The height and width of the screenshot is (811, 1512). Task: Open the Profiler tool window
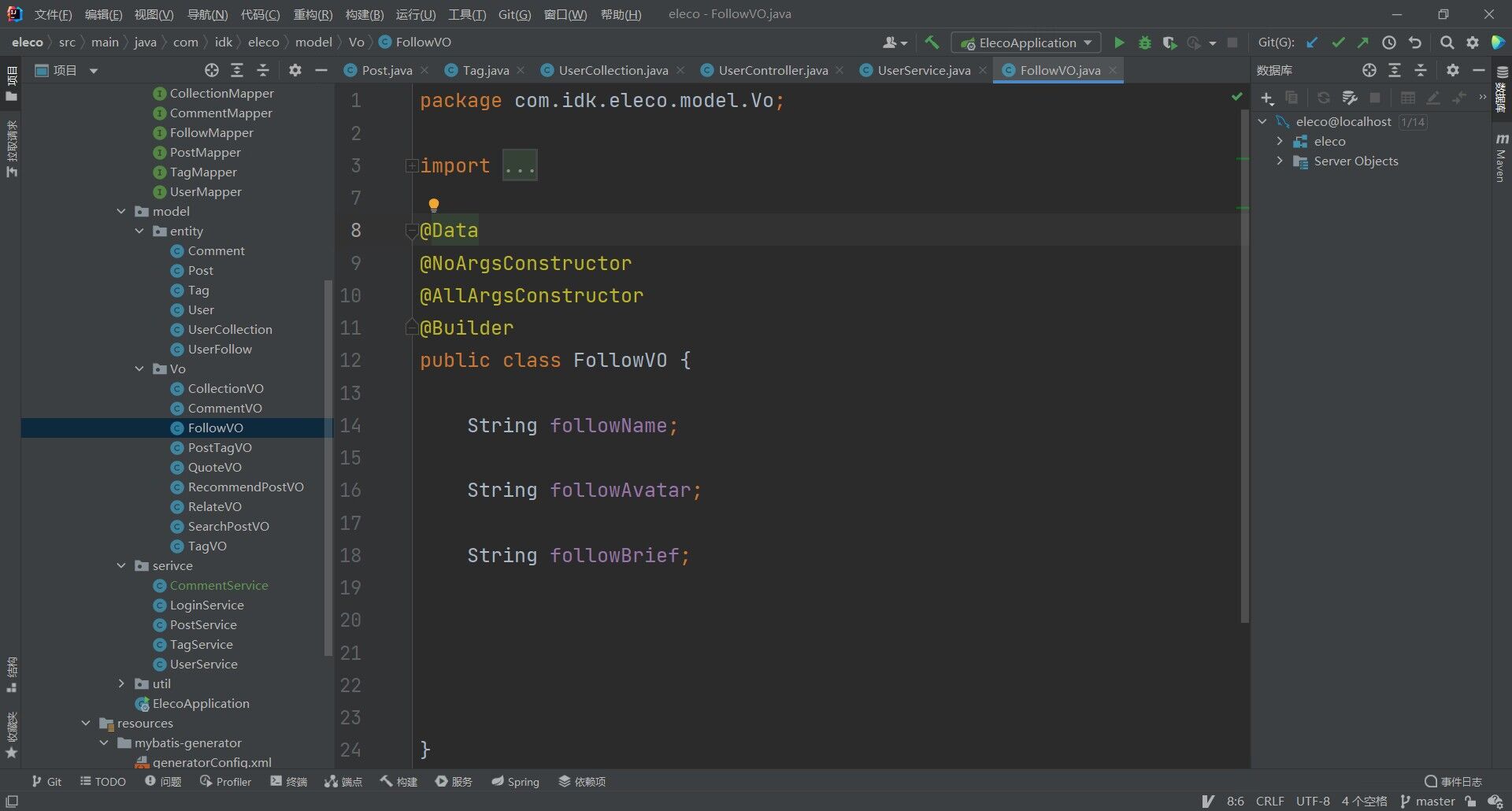tap(225, 782)
